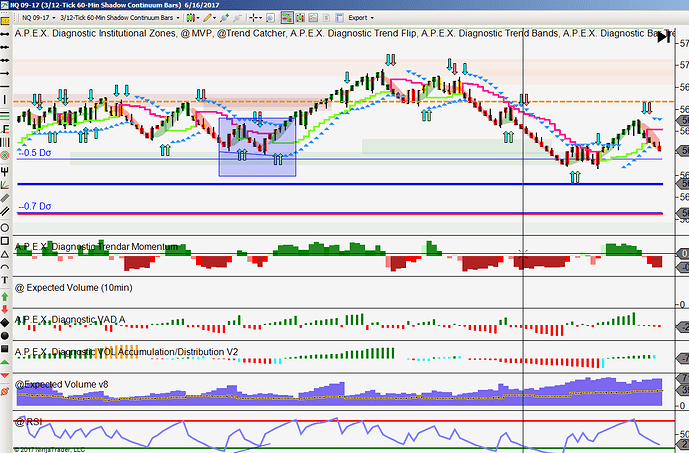689x453 pixels.
Task: Select the Fibonacci Circle tool
Action: tap(5, 155)
